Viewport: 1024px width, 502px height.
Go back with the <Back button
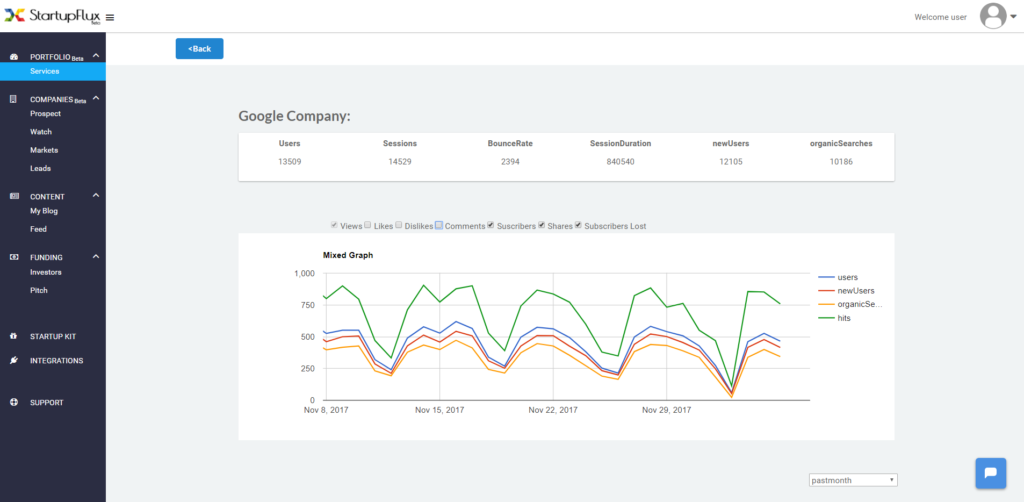coord(199,49)
